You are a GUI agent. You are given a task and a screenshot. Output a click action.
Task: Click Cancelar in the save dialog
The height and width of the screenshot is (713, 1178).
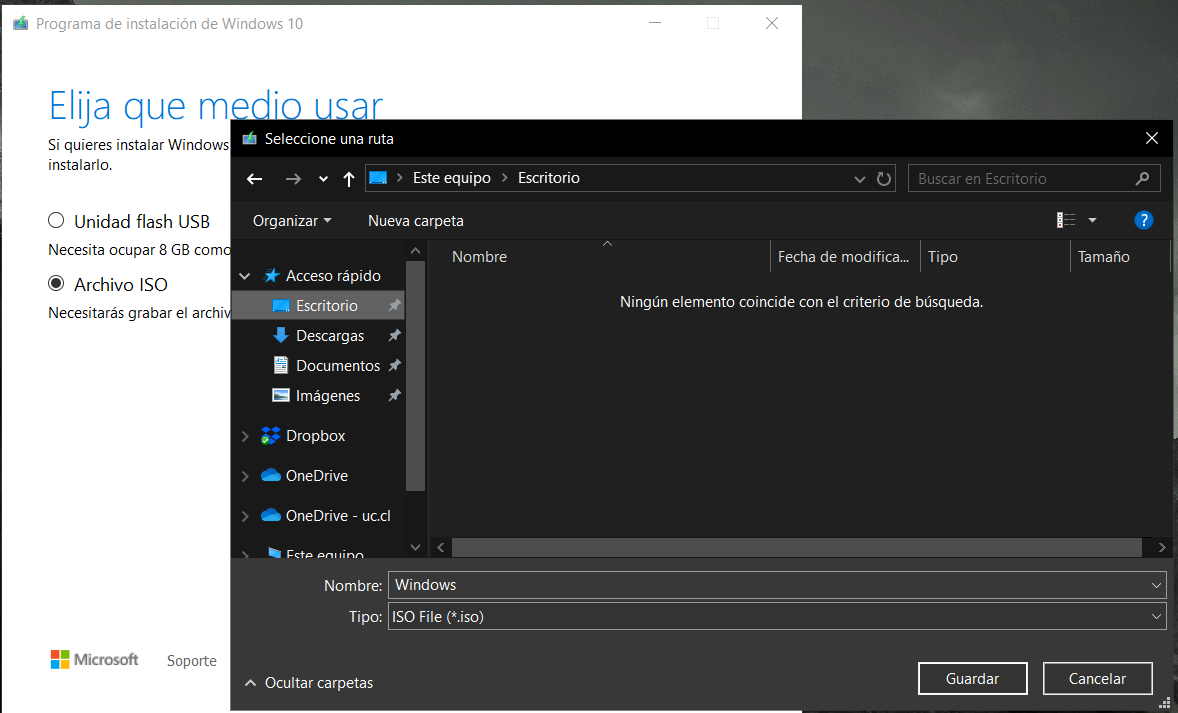click(1097, 679)
